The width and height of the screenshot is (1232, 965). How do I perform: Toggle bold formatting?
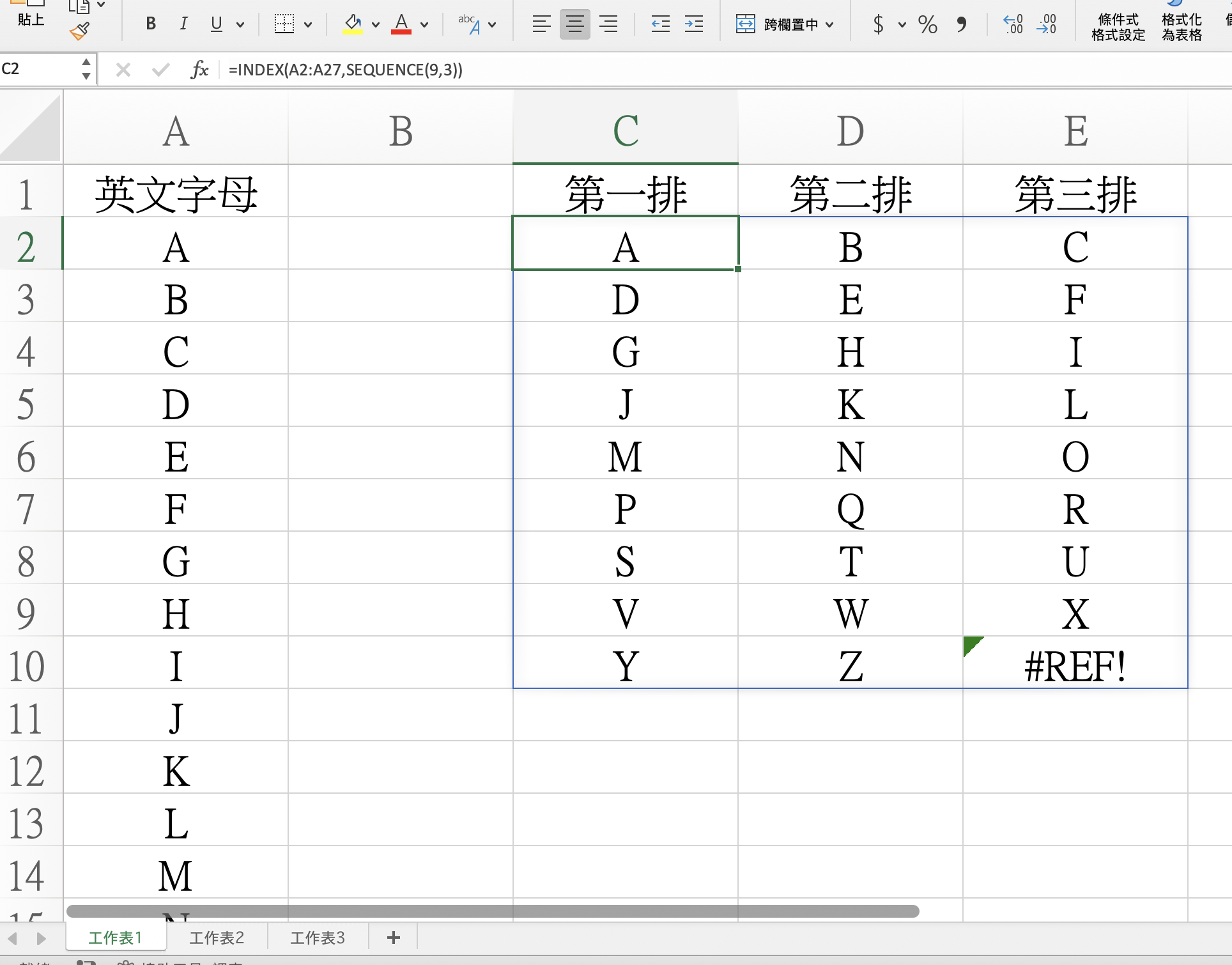pyautogui.click(x=151, y=24)
